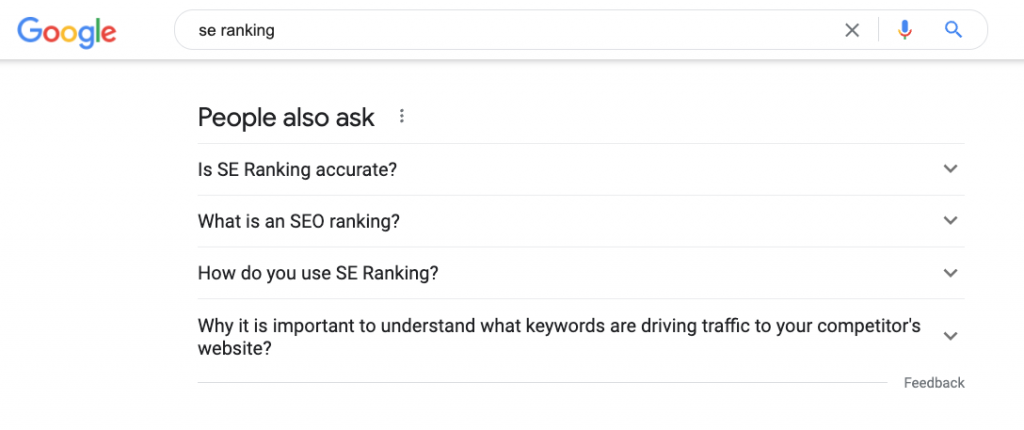The height and width of the screenshot is (430, 1024).
Task: Click the typed 'se ranking' query text
Action: click(x=236, y=30)
